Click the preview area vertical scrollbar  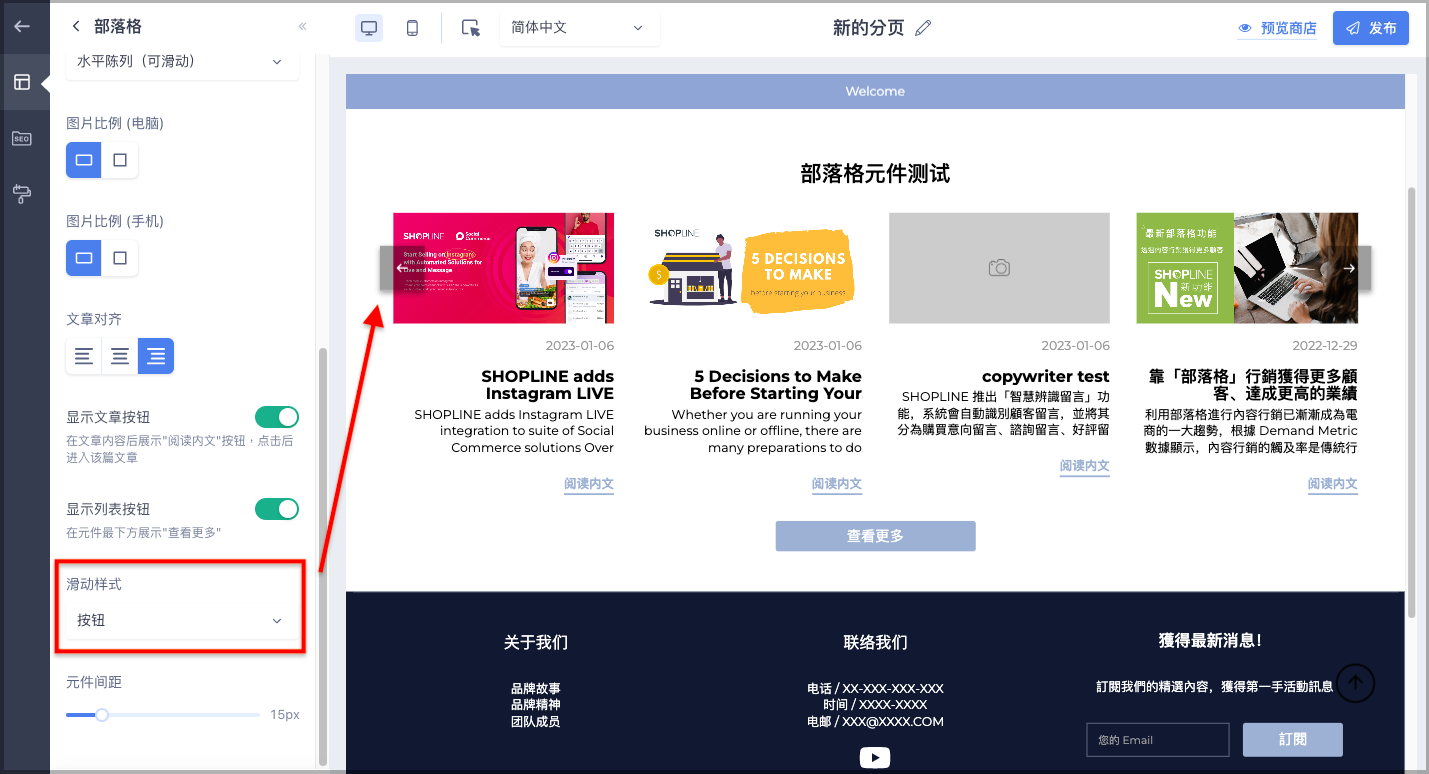click(1412, 400)
